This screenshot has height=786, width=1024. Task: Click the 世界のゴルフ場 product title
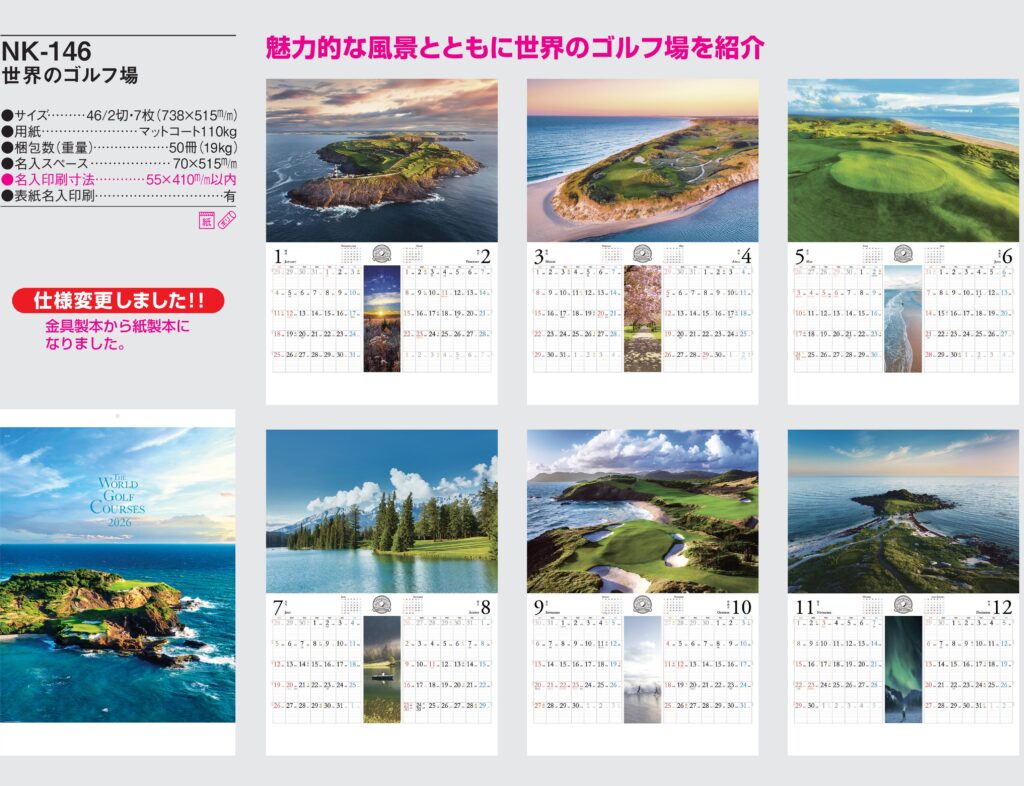pos(70,76)
